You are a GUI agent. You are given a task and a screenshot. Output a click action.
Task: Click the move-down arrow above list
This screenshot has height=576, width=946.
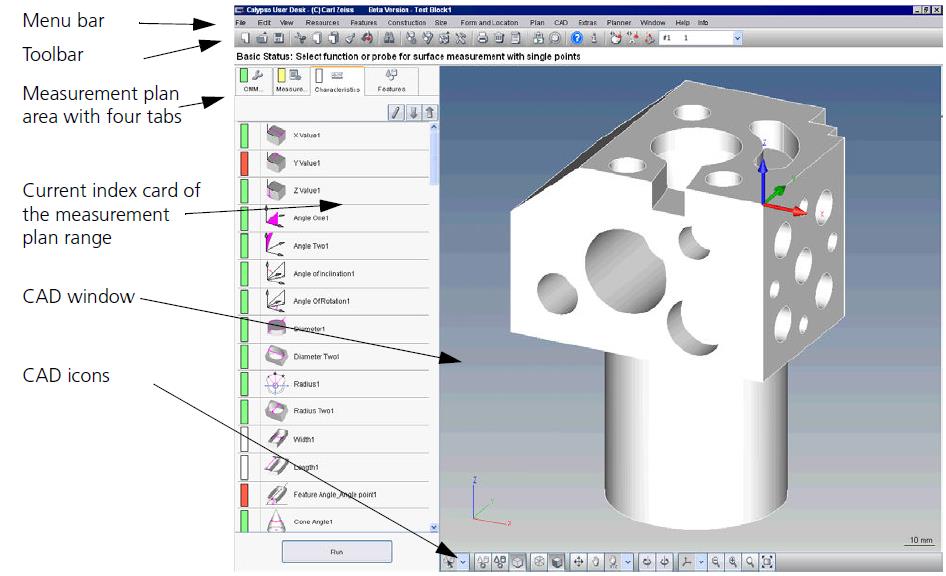click(413, 112)
